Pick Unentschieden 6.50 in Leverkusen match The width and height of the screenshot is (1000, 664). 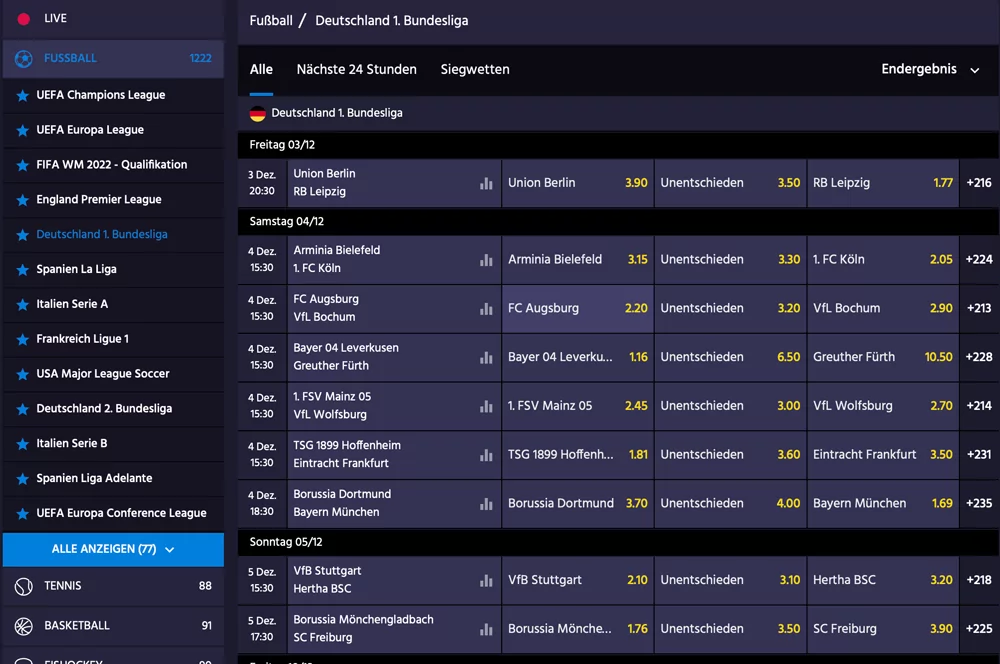730,357
